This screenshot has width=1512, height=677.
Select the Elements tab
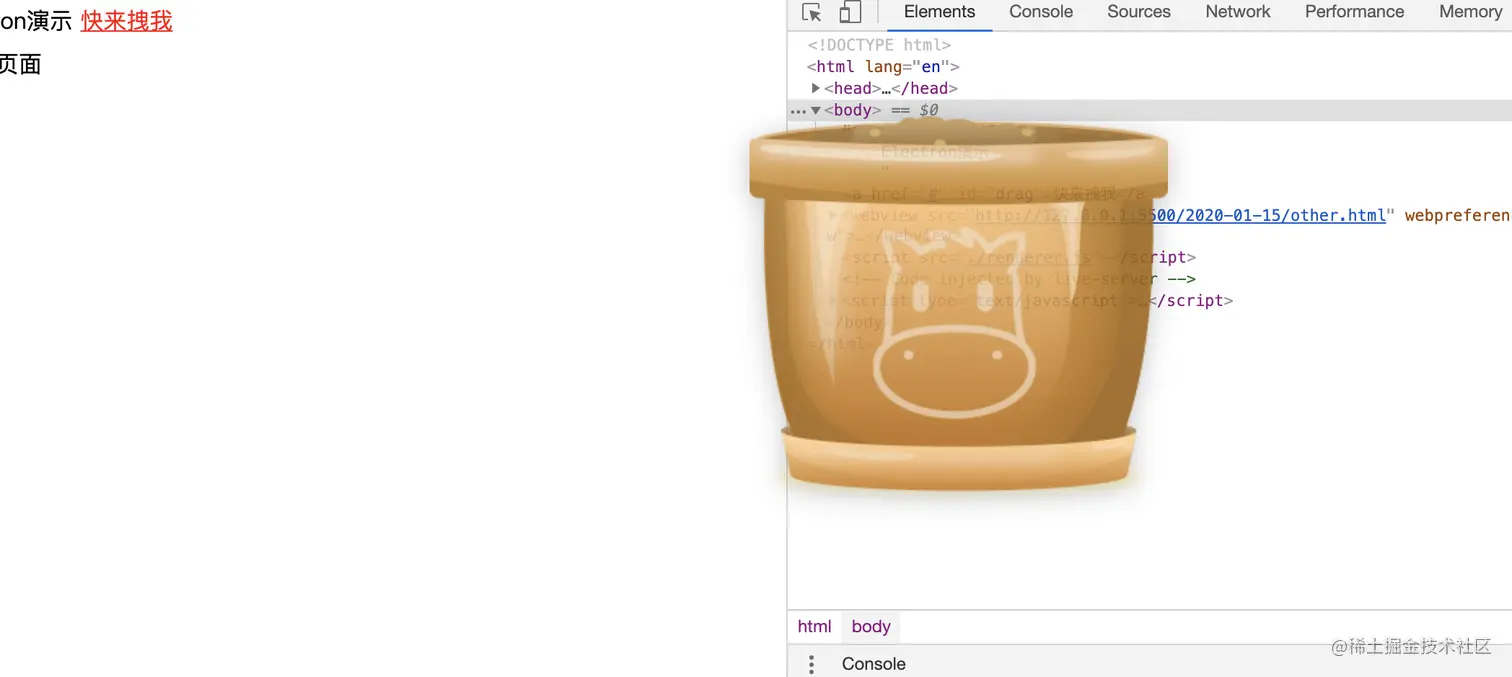pyautogui.click(x=939, y=12)
